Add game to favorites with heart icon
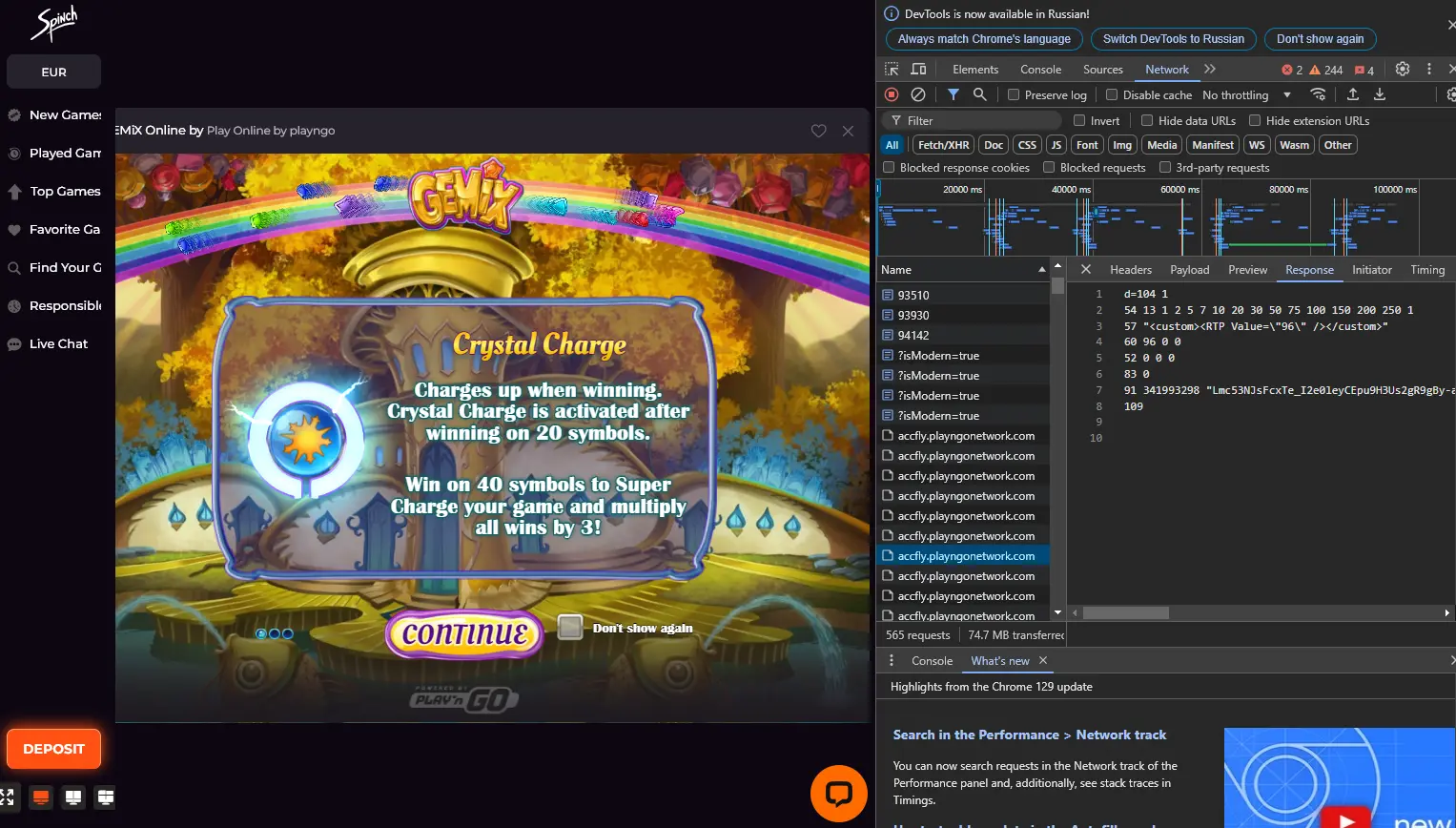The width and height of the screenshot is (1456, 828). tap(818, 131)
